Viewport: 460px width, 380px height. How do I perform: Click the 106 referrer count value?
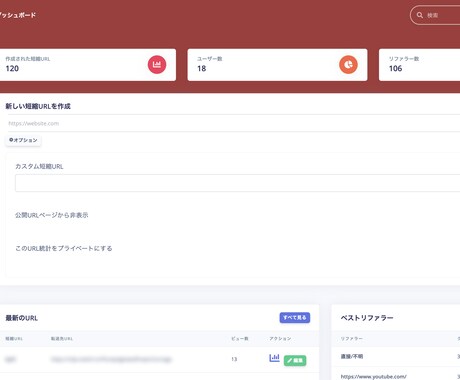point(395,69)
